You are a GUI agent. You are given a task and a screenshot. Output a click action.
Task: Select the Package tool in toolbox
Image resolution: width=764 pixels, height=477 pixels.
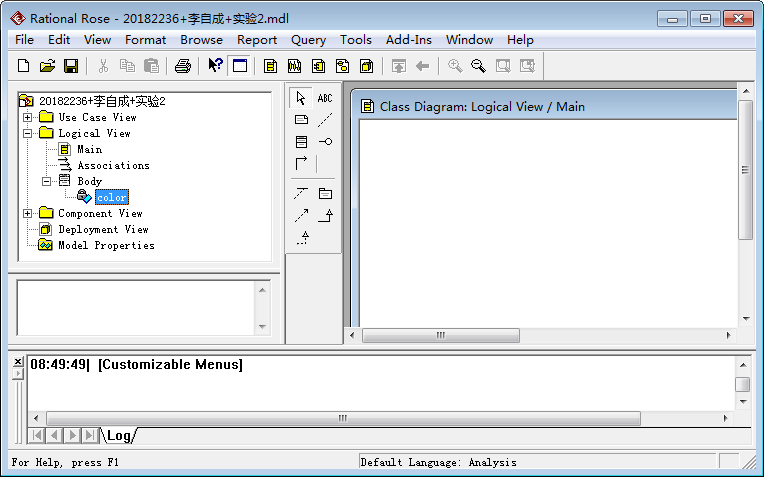pos(325,194)
